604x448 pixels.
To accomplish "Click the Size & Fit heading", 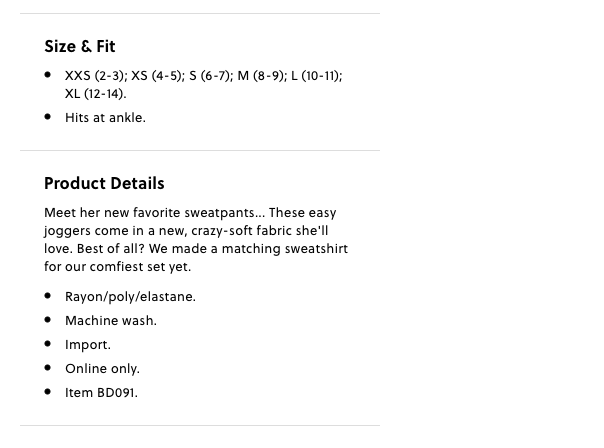I will point(80,47).
